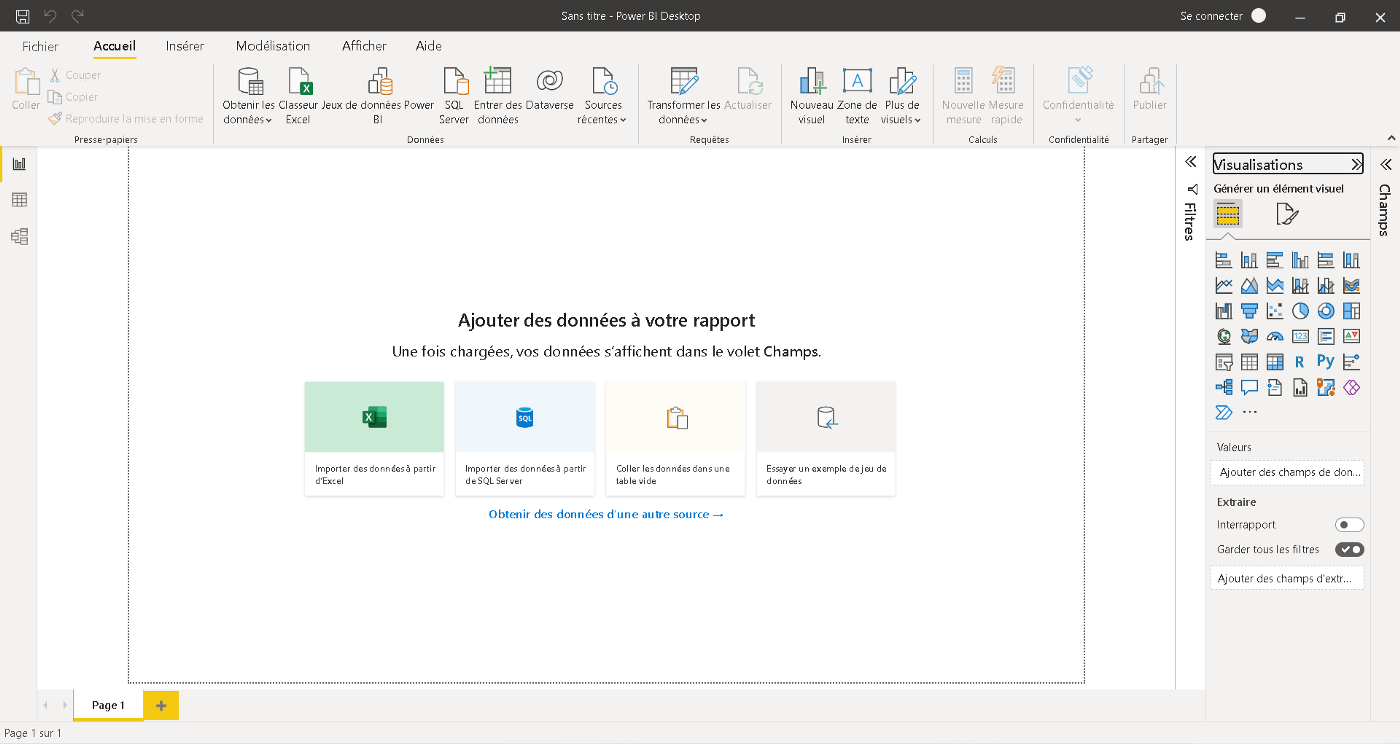
Task: Select the Python visual icon
Action: (x=1325, y=362)
